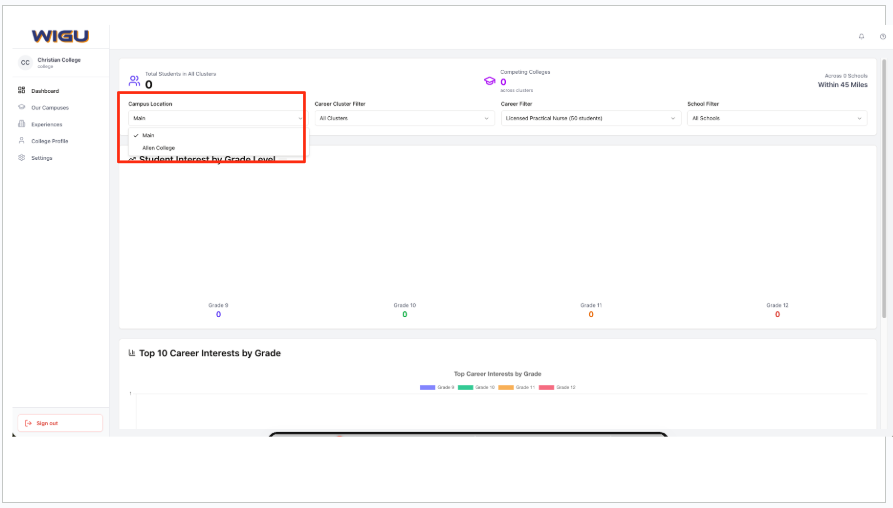The image size is (893, 508).
Task: Click the Our Campuses graduation cap icon
Action: [x=22, y=107]
